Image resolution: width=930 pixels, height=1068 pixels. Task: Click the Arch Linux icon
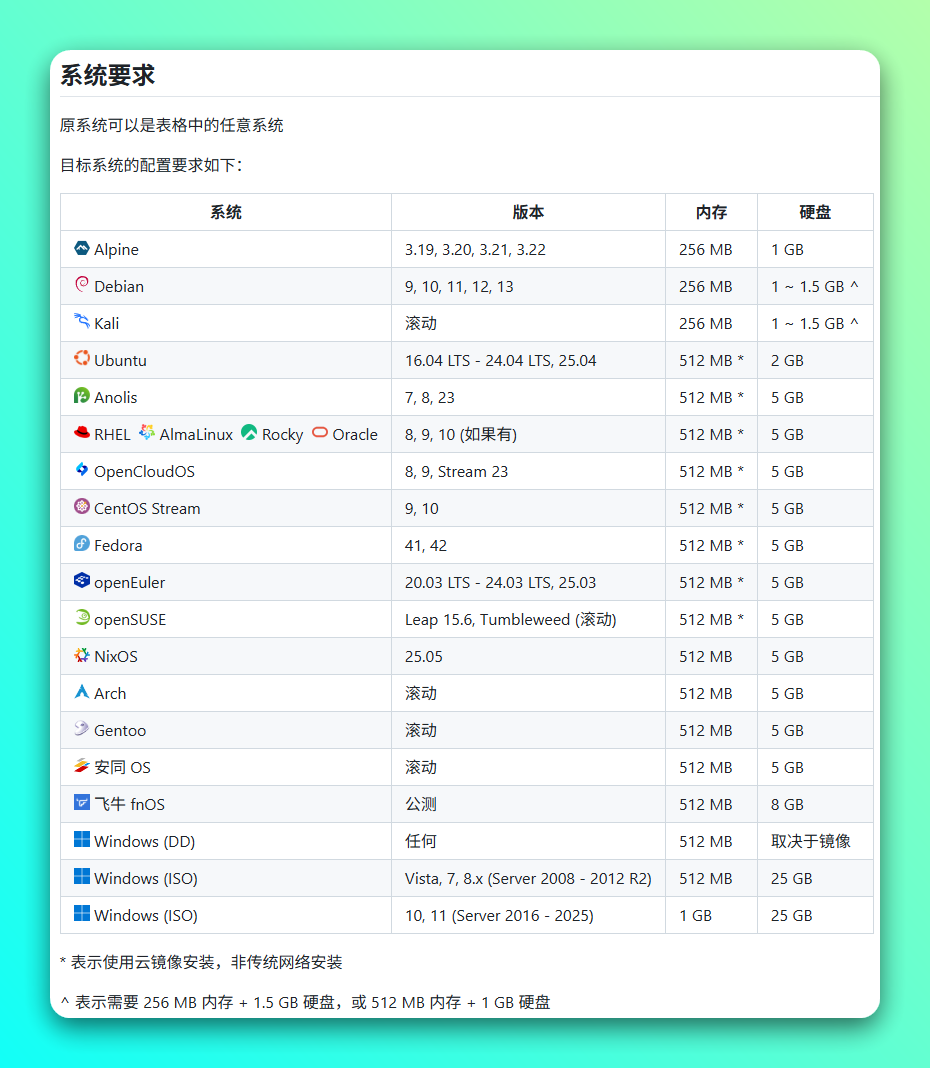click(x=82, y=692)
